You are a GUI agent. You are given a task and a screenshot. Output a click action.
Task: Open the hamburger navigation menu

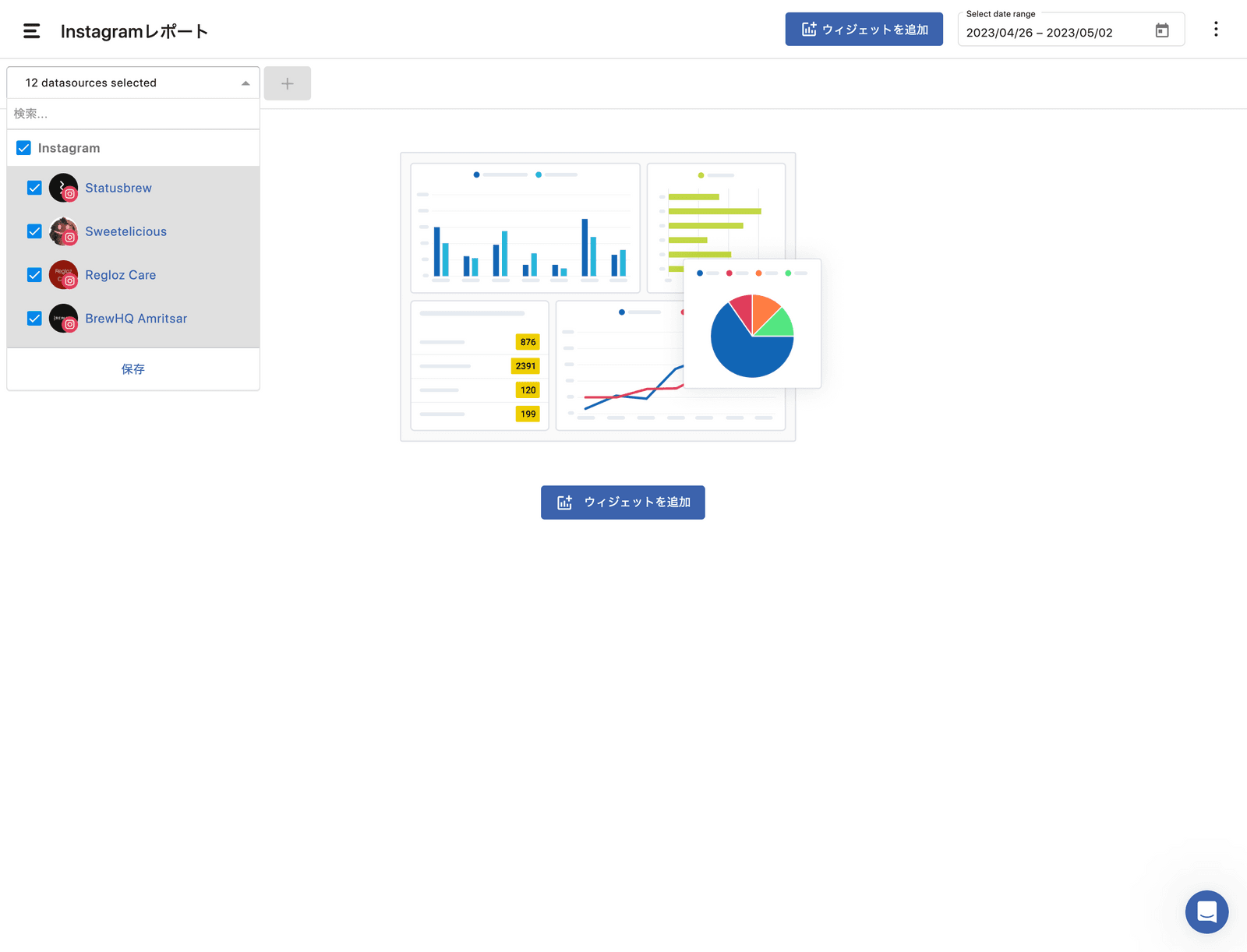(31, 31)
